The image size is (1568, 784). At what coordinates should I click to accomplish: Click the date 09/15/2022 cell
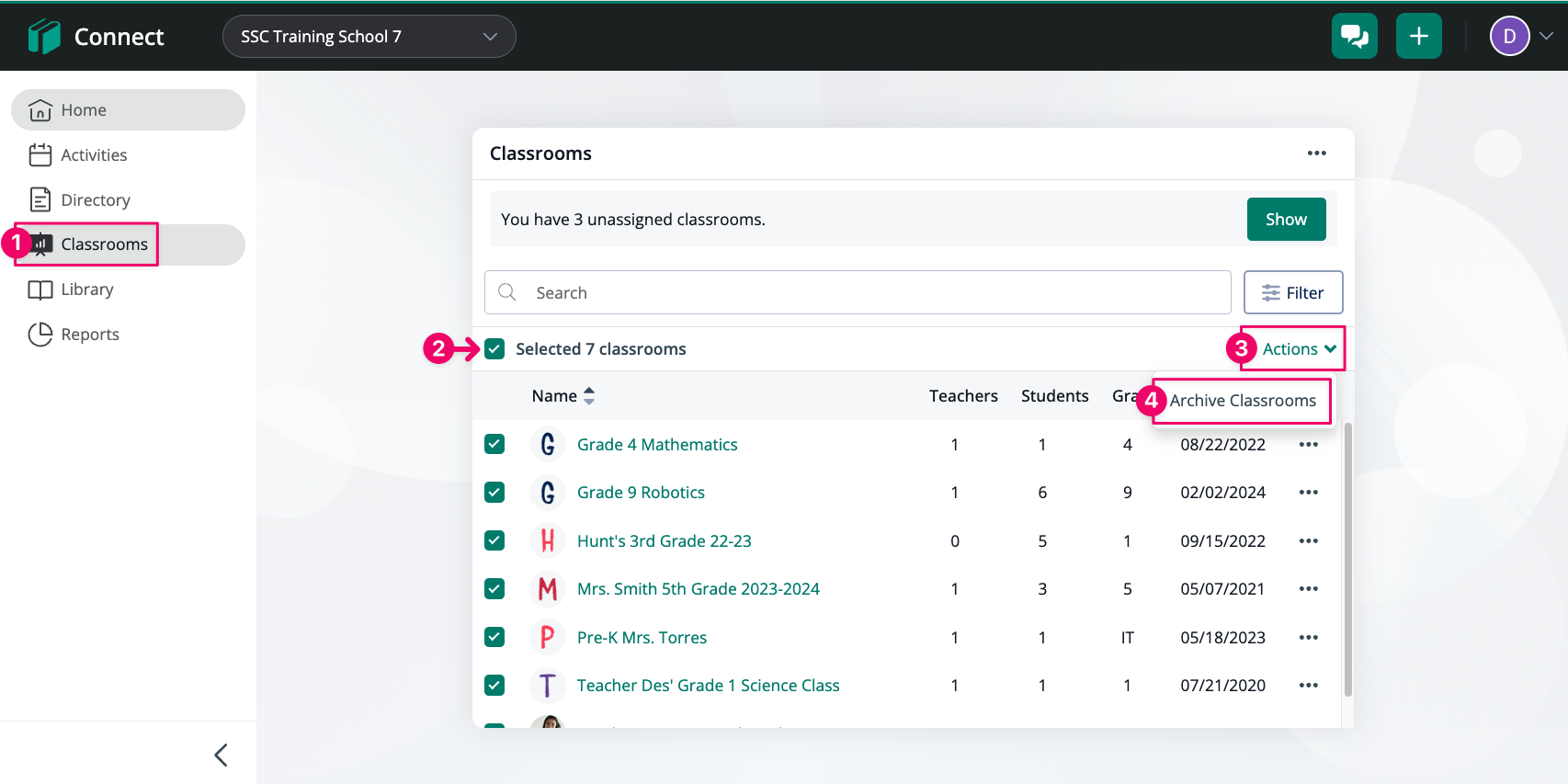tap(1222, 541)
